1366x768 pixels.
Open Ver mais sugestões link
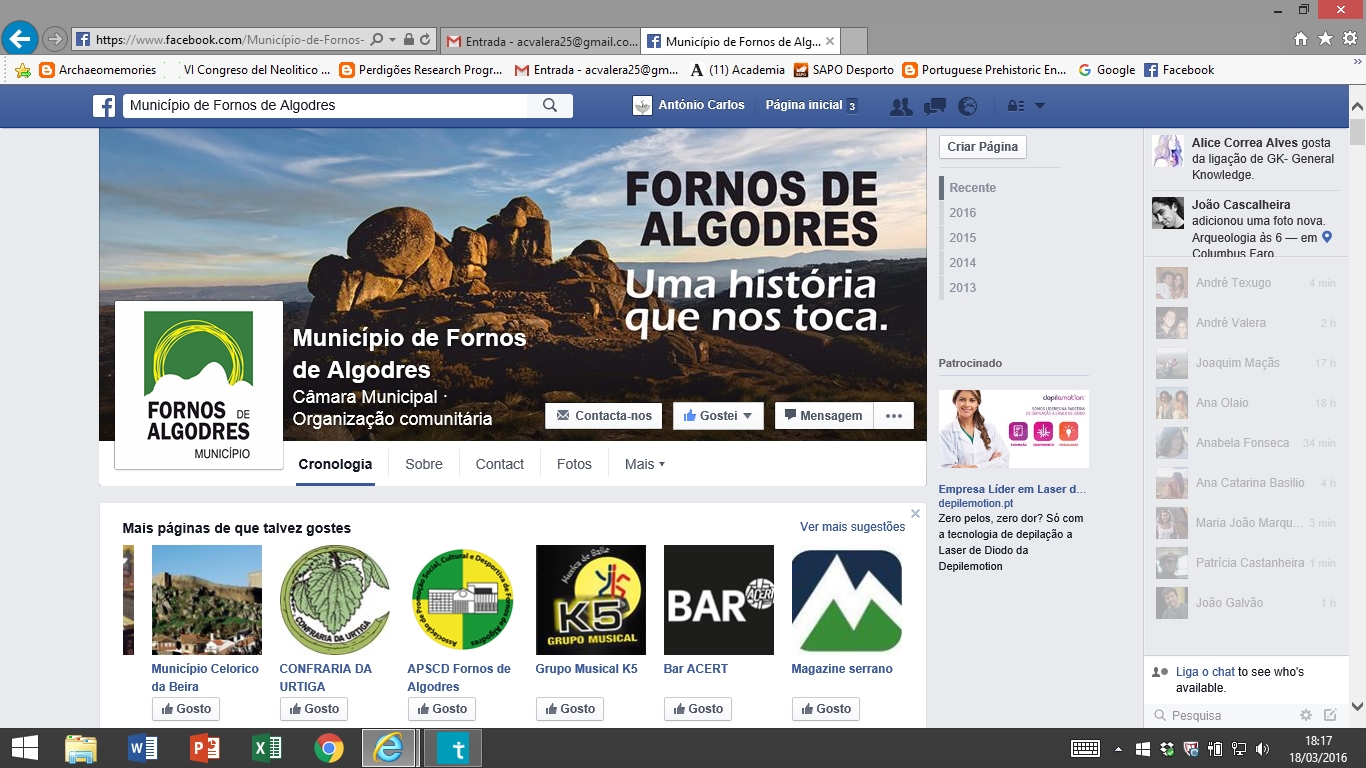click(x=852, y=527)
